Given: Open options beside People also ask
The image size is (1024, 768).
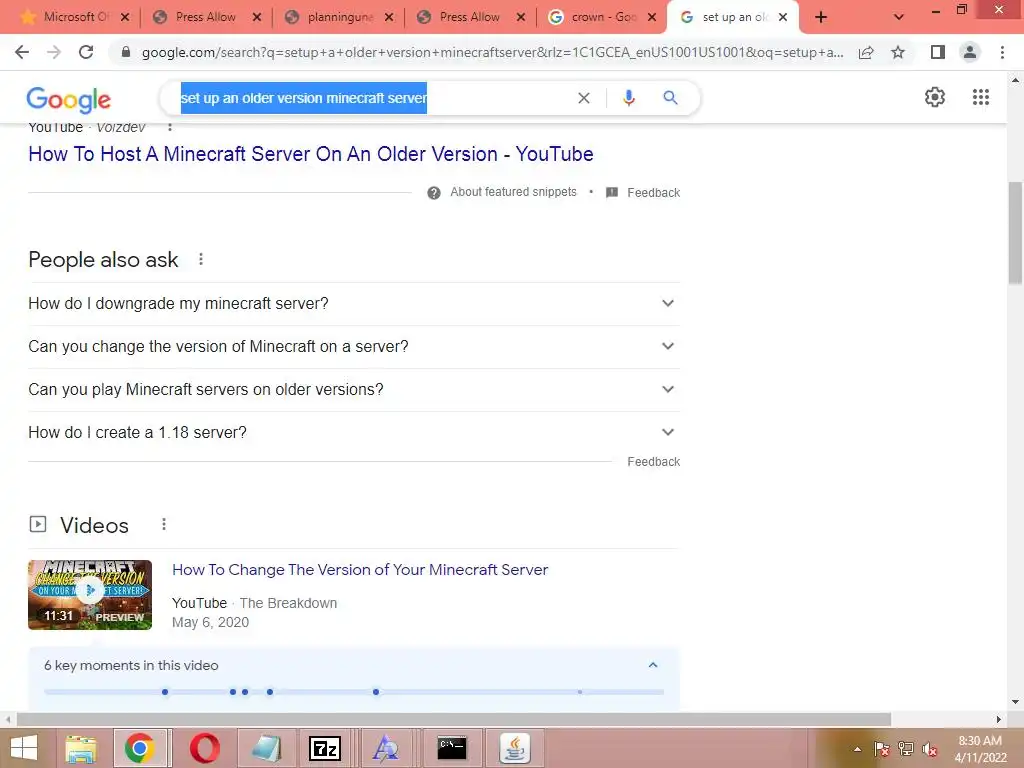Looking at the screenshot, I should tap(201, 259).
